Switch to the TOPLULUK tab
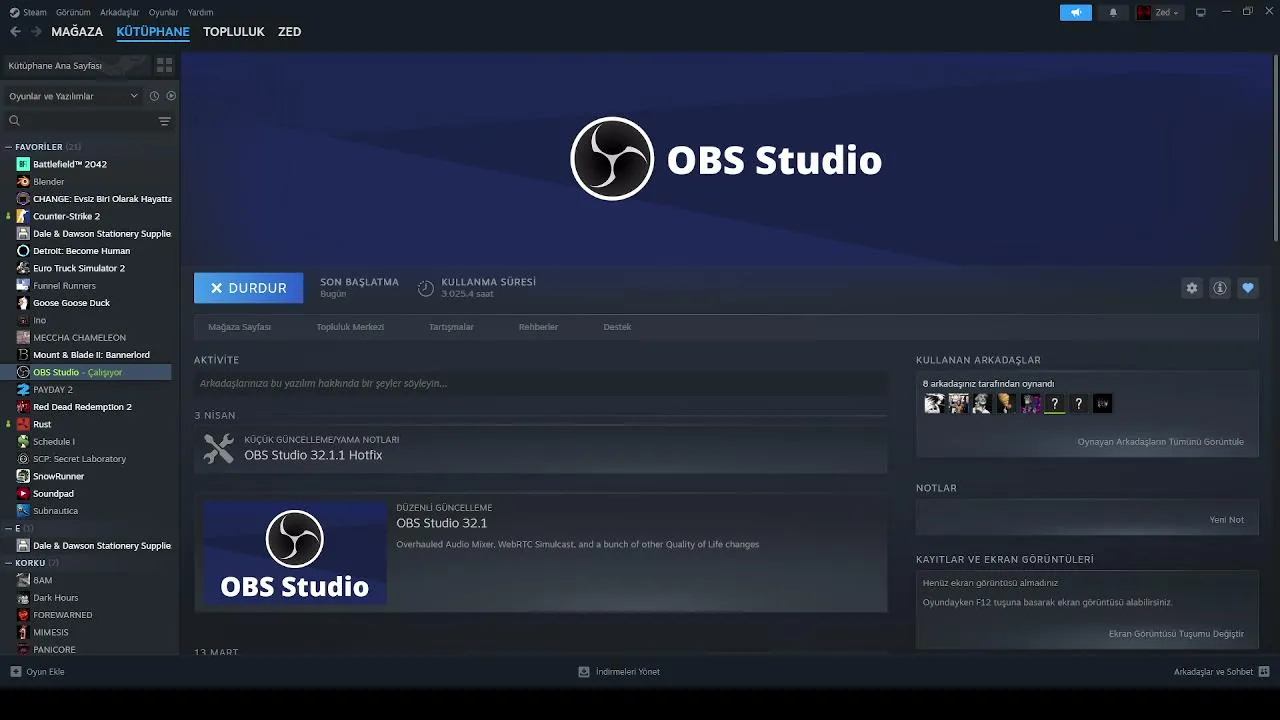1280x720 pixels. pyautogui.click(x=234, y=32)
